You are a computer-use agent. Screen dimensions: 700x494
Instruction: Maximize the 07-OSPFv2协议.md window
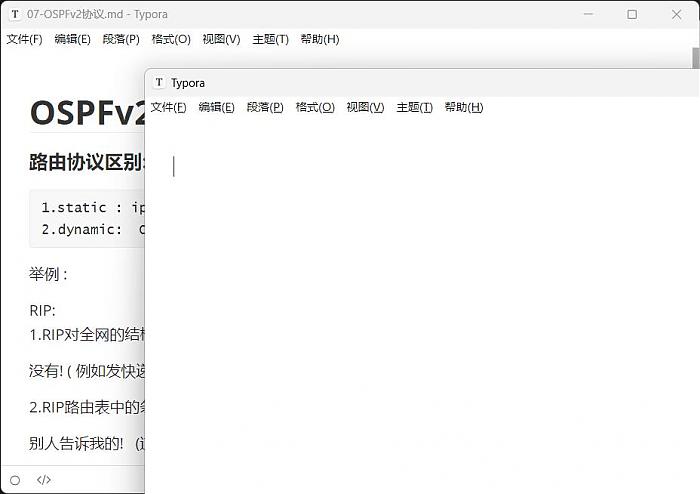click(x=632, y=14)
